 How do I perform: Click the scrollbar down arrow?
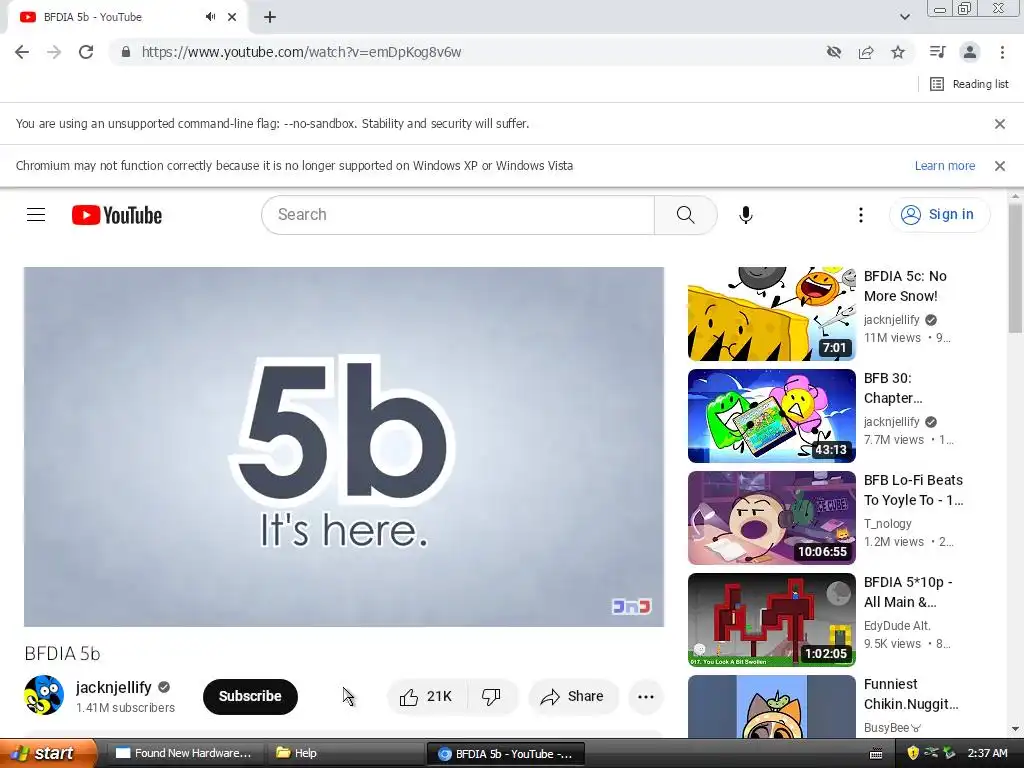pyautogui.click(x=1015, y=729)
